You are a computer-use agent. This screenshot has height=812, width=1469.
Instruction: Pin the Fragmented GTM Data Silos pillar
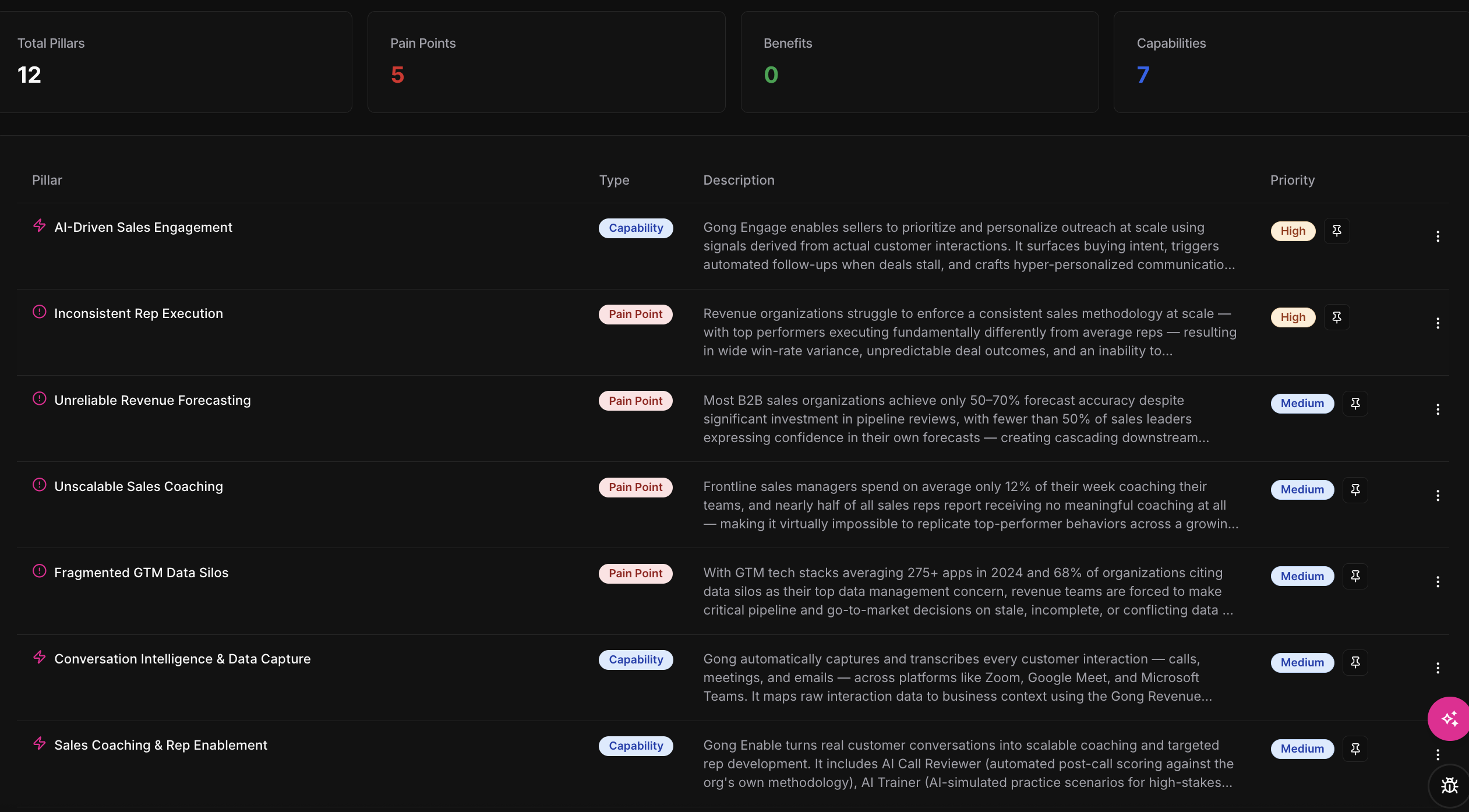tap(1355, 576)
